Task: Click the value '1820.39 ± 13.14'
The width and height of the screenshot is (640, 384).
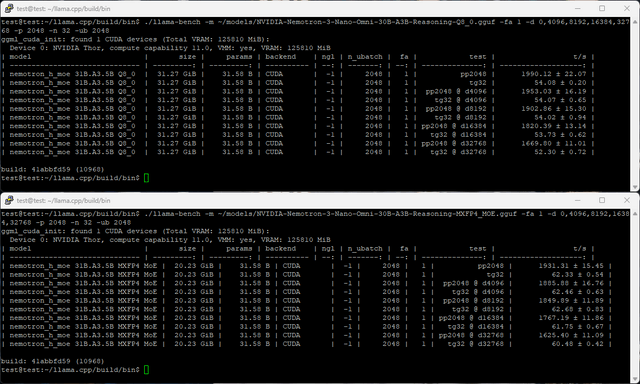Action: 553,126
